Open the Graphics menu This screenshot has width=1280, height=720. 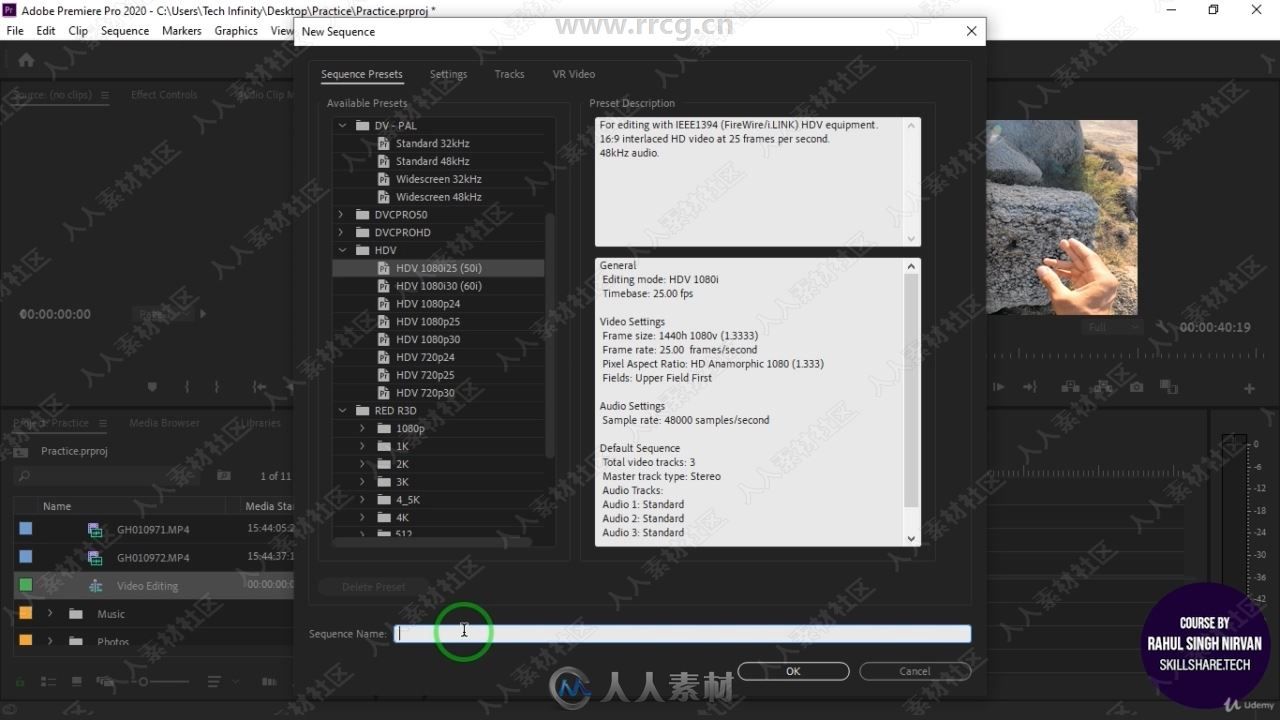click(x=236, y=31)
